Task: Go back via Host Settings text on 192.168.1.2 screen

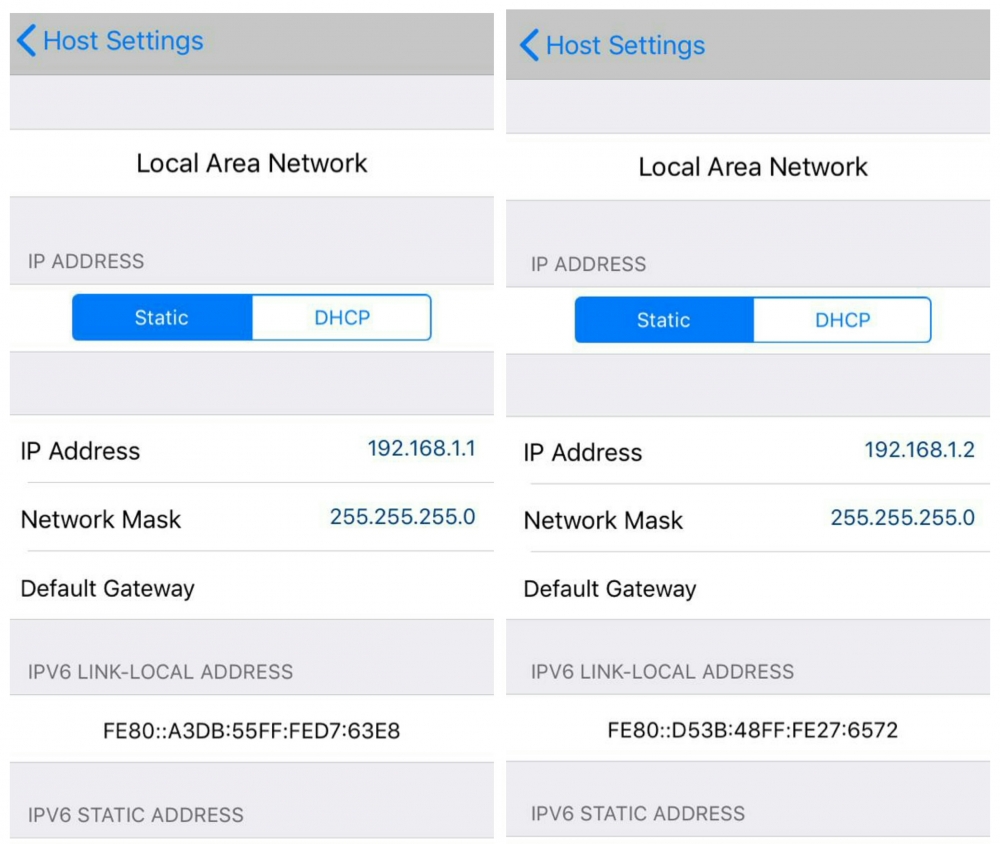Action: click(625, 45)
